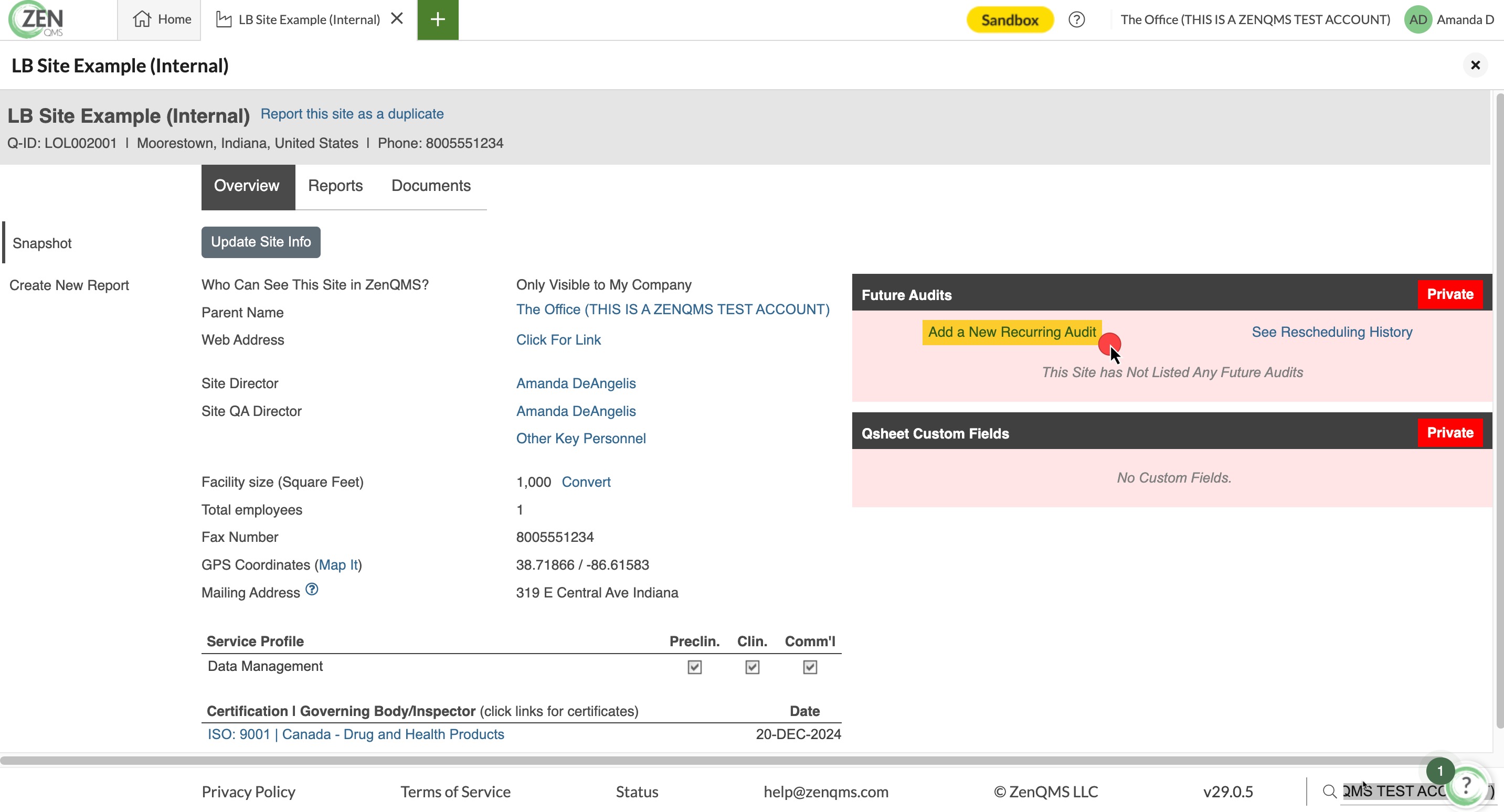Open the help question mark icon
Viewport: 1504px width, 812px height.
click(x=1076, y=20)
